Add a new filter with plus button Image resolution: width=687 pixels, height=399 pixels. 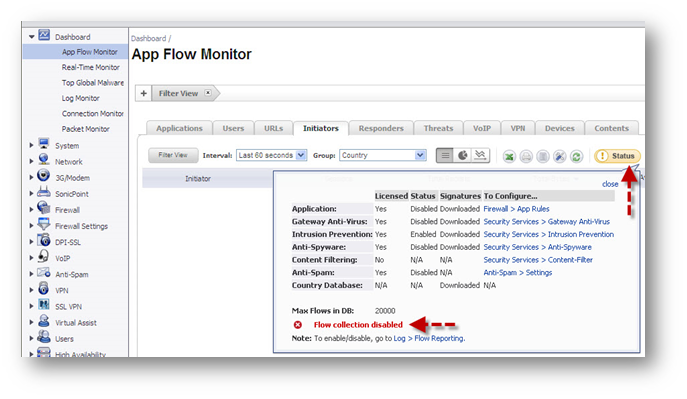click(143, 93)
